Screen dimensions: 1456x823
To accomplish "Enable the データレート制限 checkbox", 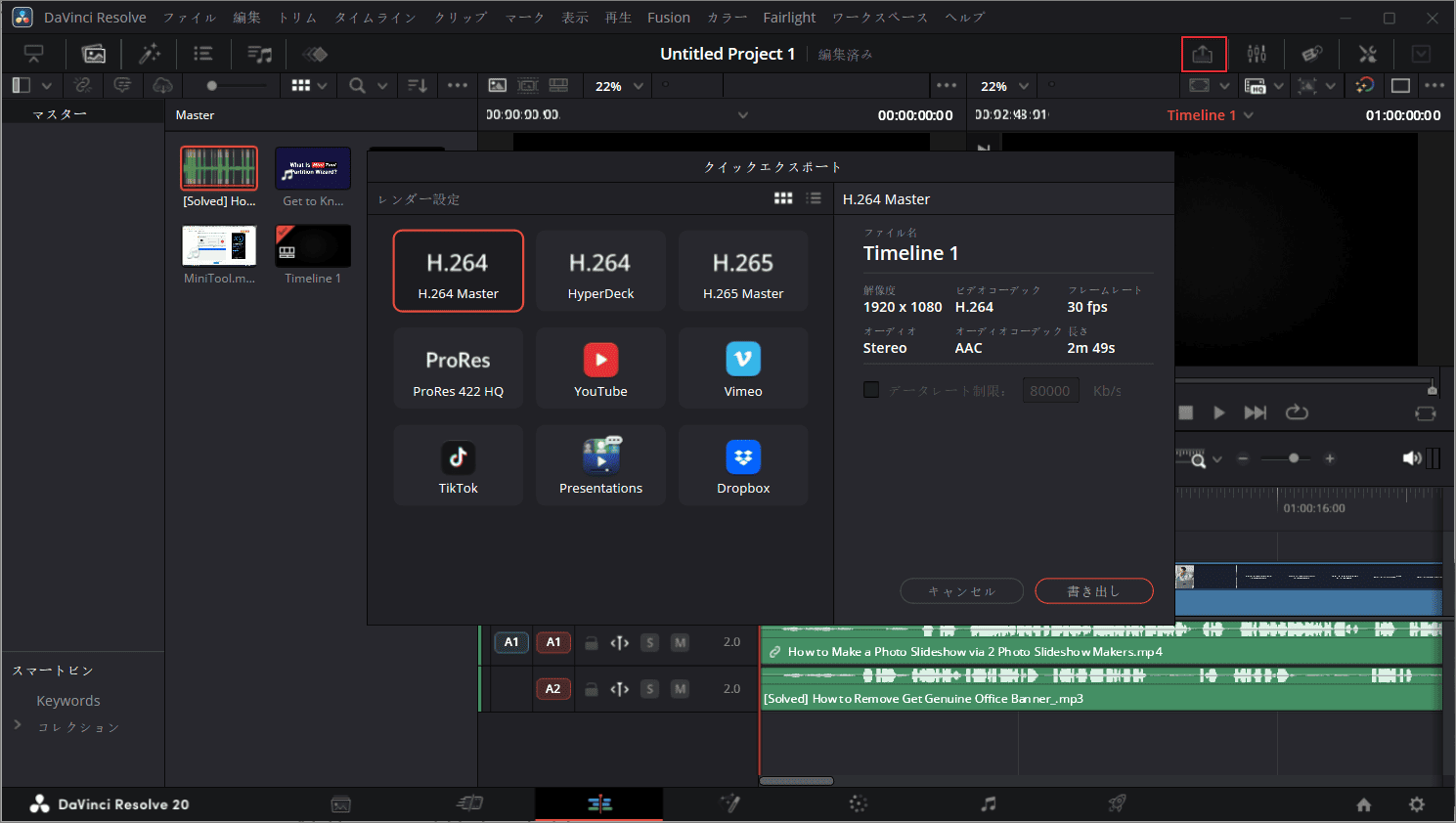I will (x=870, y=389).
